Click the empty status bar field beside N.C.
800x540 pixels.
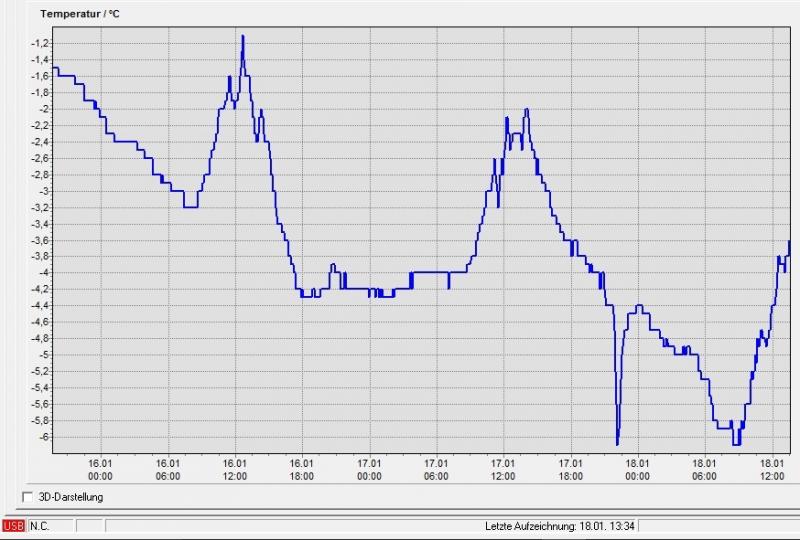pos(89,526)
